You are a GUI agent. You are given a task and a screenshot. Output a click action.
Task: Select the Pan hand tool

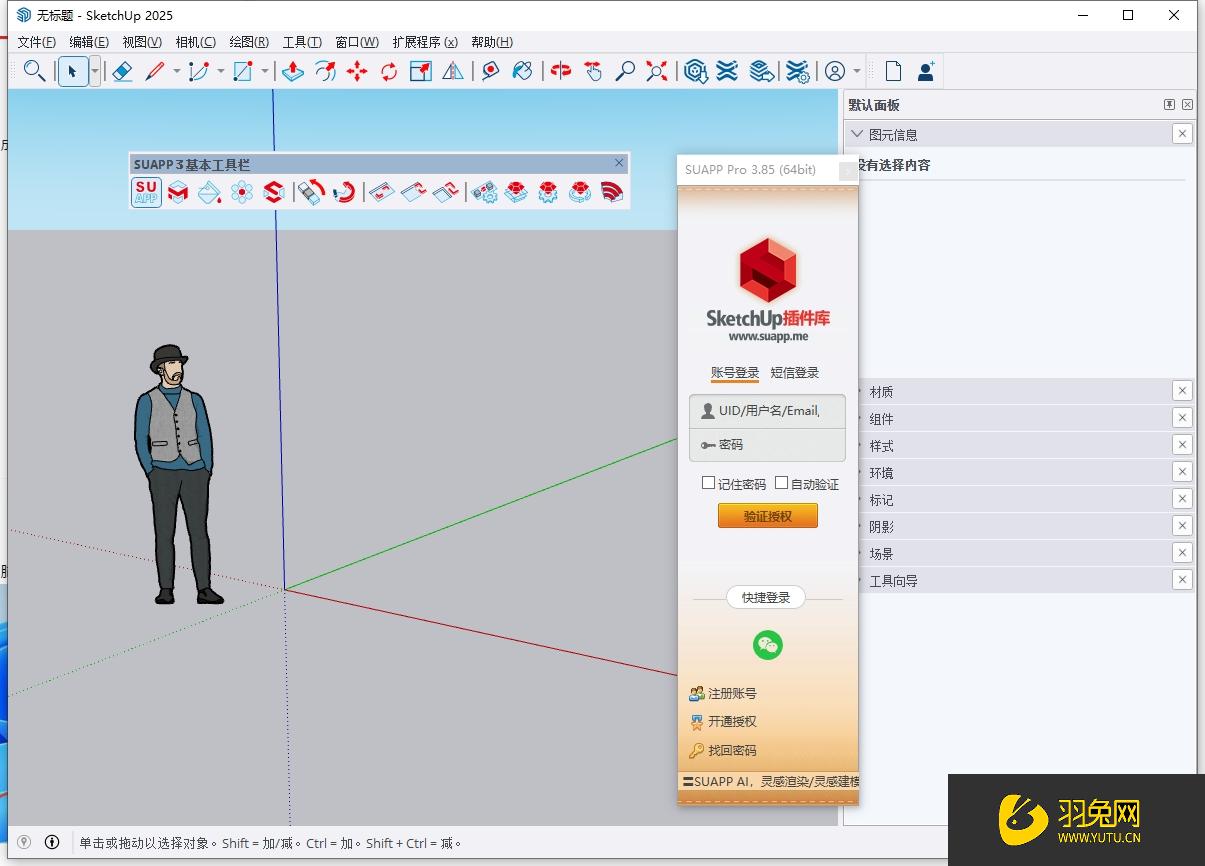click(593, 71)
